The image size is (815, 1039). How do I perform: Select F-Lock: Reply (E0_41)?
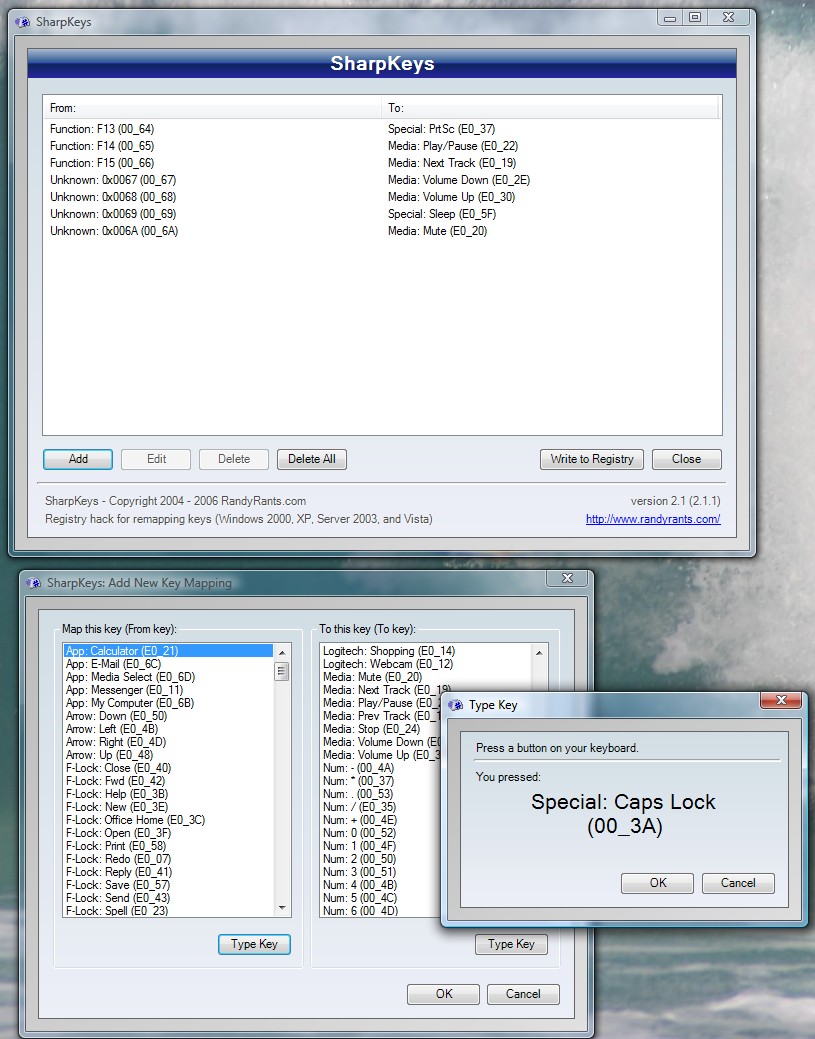coord(168,872)
